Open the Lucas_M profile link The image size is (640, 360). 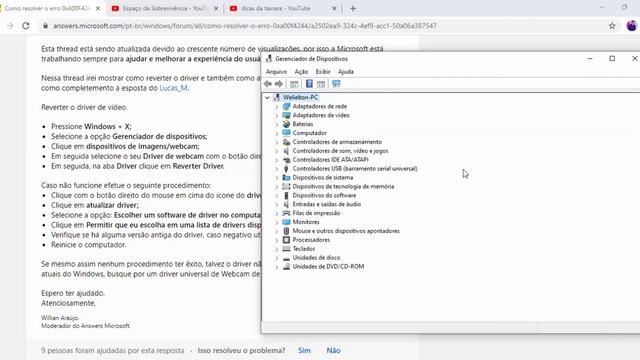coord(173,88)
